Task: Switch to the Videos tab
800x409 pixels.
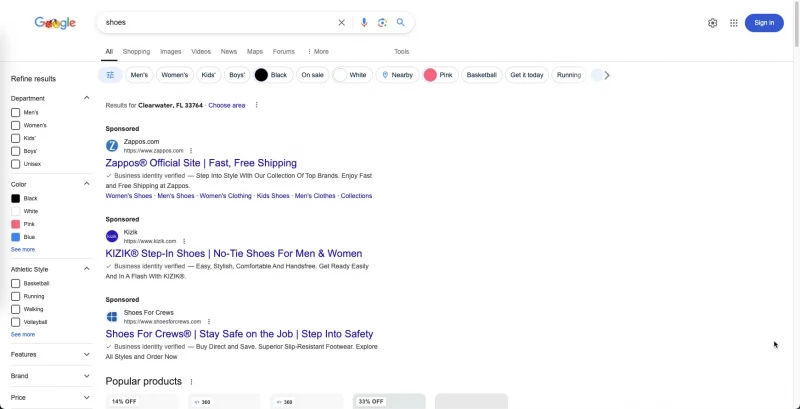Action: click(201, 52)
